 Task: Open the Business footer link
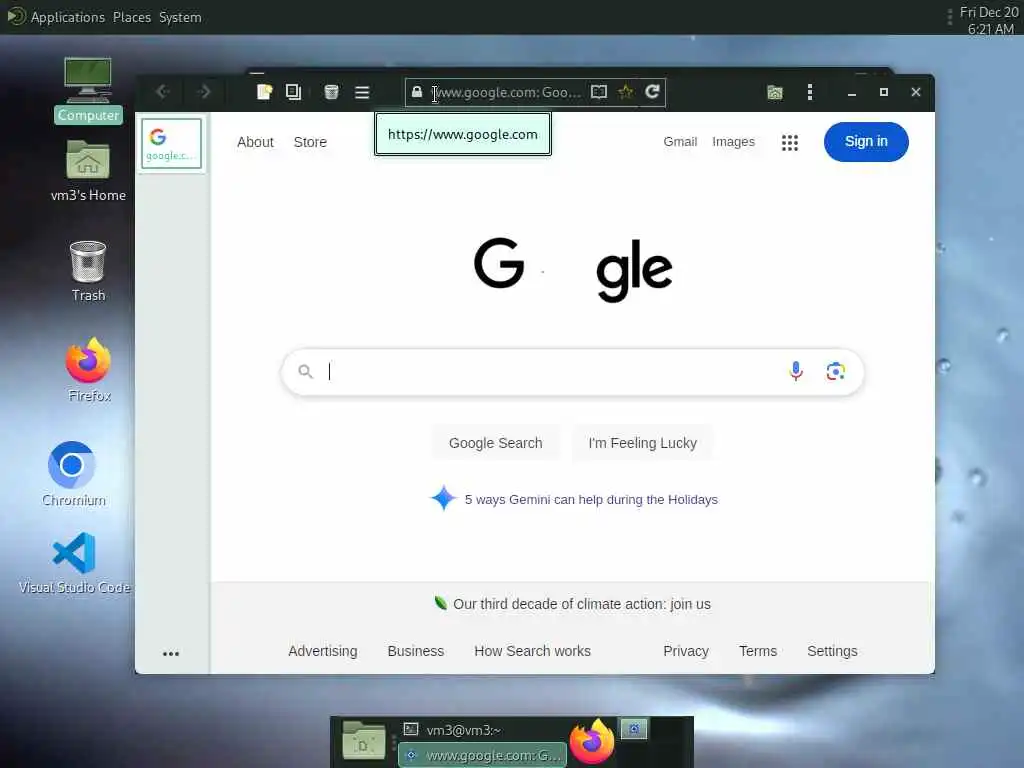click(415, 651)
